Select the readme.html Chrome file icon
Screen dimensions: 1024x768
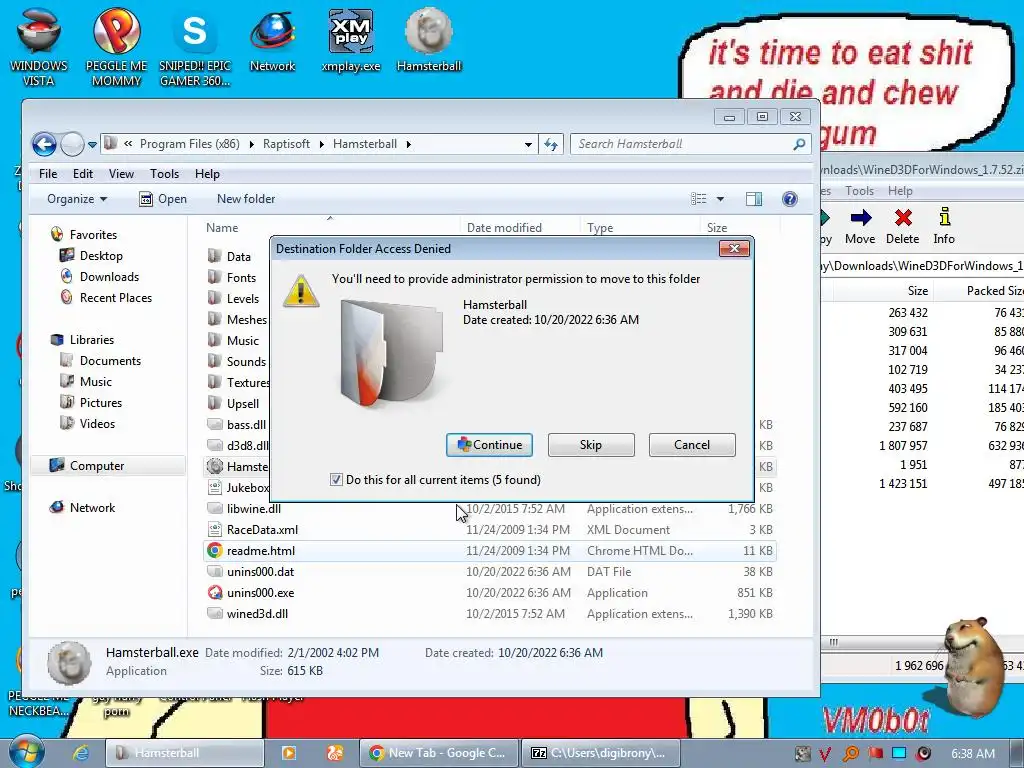214,551
